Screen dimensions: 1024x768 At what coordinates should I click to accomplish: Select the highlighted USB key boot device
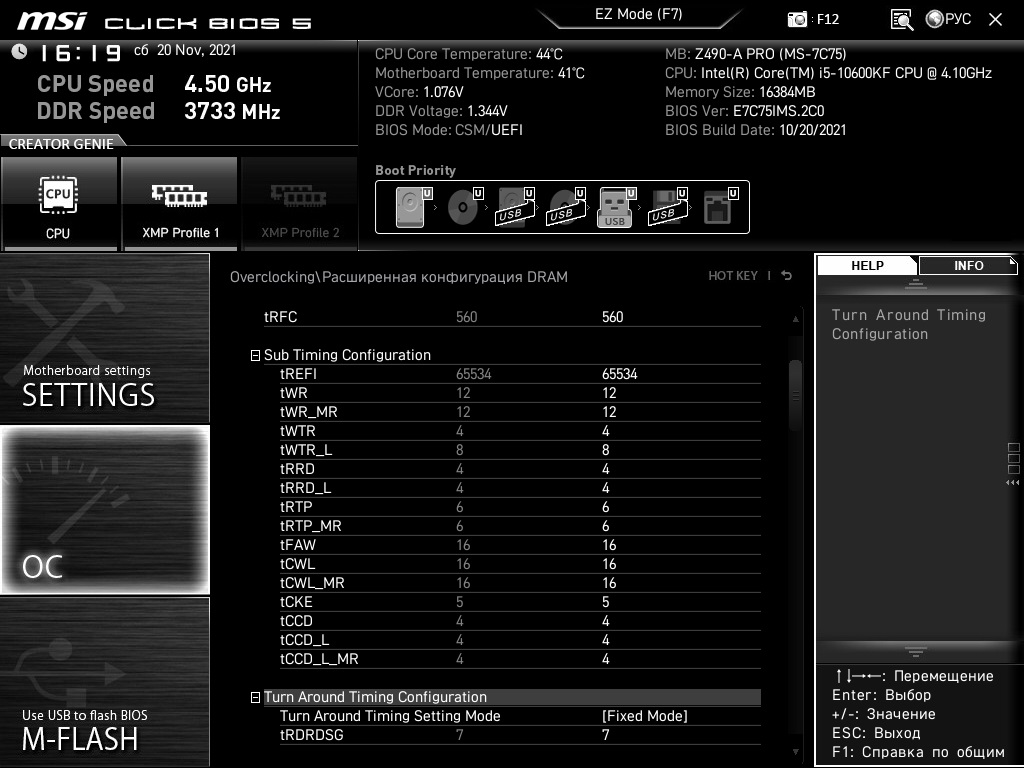[615, 207]
